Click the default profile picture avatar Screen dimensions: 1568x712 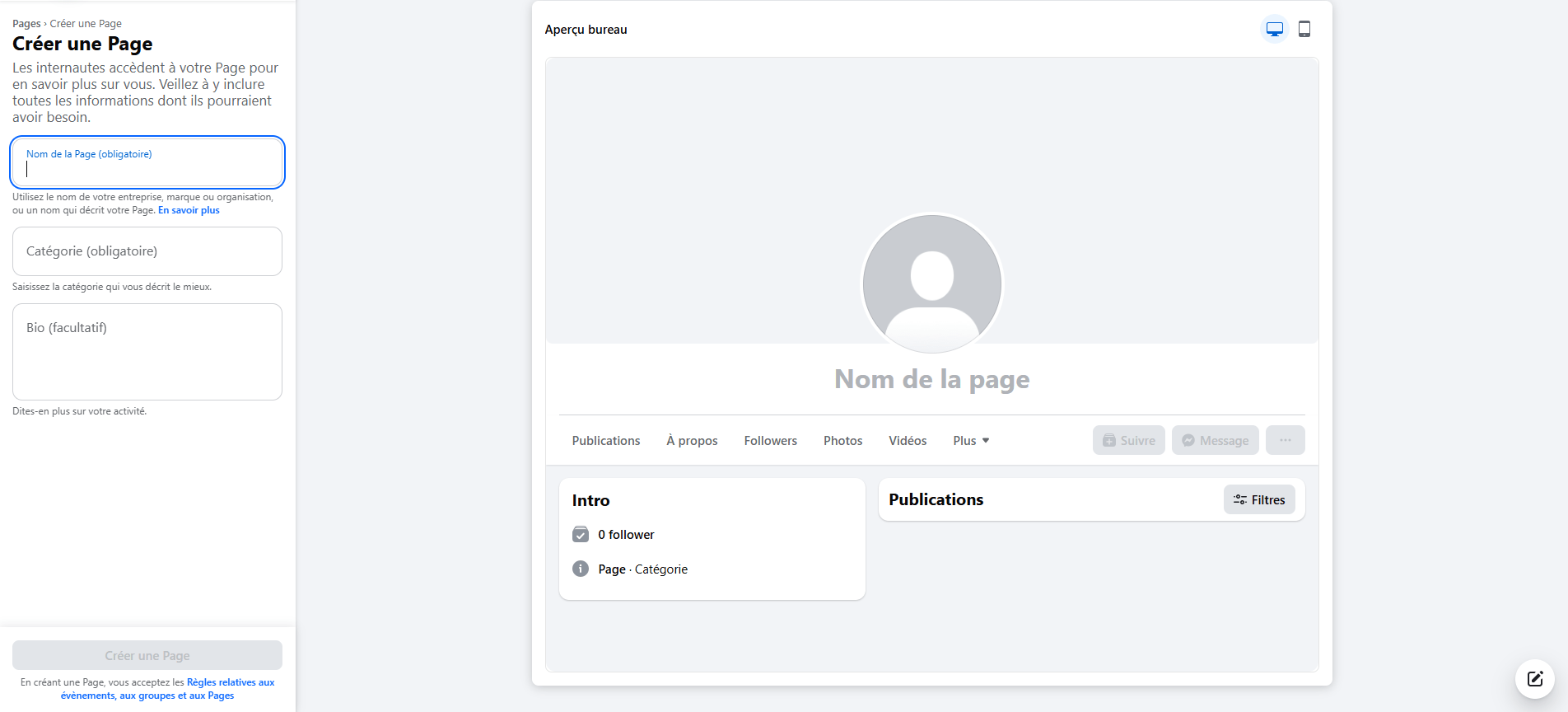coord(931,283)
